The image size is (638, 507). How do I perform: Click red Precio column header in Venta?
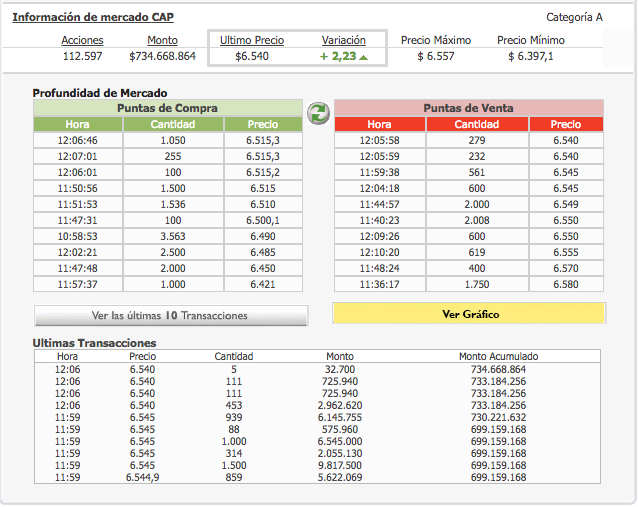[566, 125]
